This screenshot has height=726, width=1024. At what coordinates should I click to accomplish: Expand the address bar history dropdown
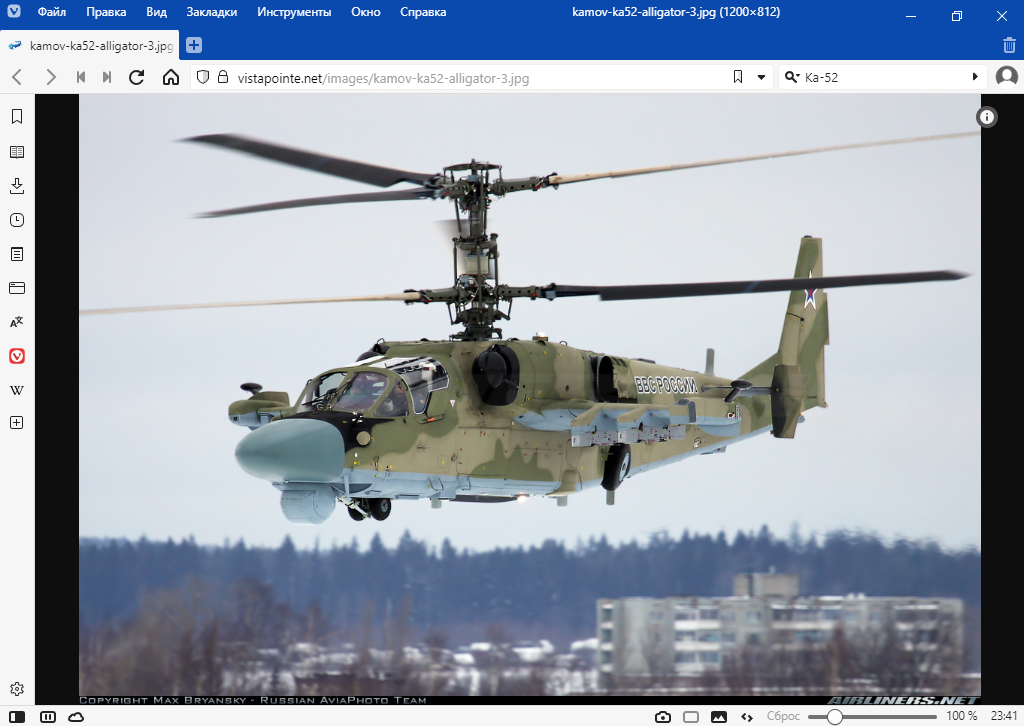[761, 77]
